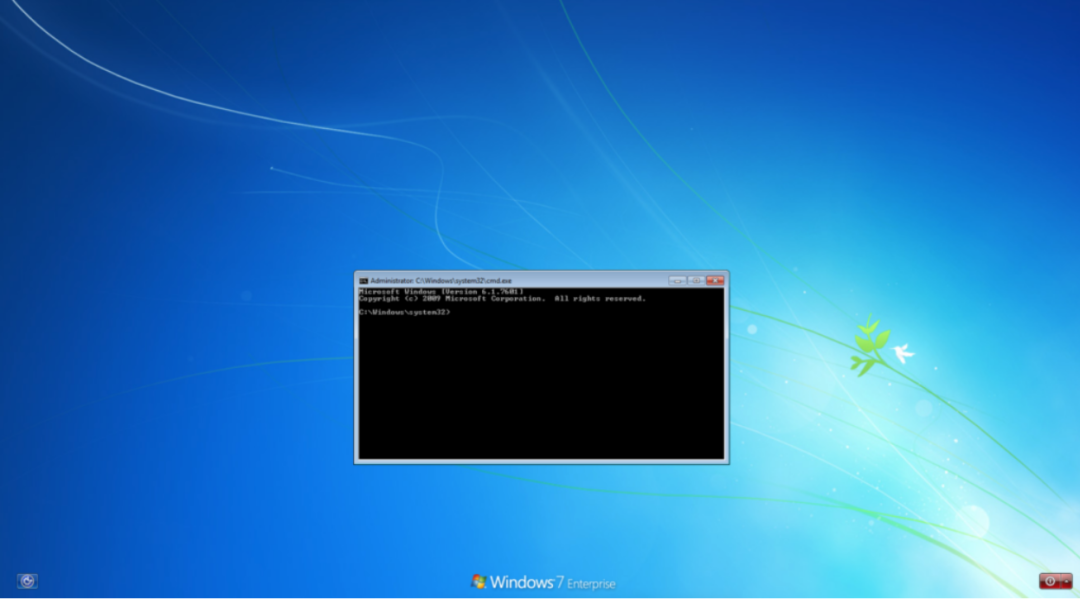Click the 'Microsoft Windows [Version 6.1.7601]' line
Screen dimensions: 1080x600
[442, 292]
